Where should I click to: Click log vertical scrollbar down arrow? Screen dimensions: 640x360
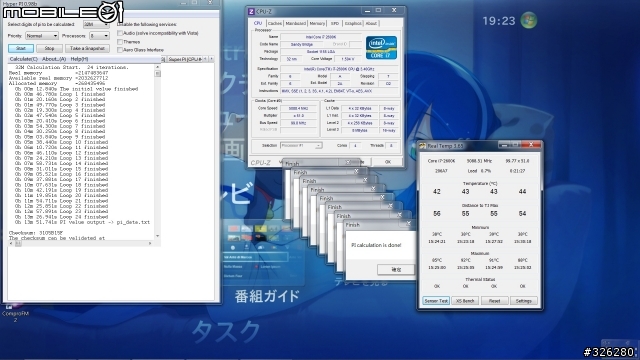158,236
